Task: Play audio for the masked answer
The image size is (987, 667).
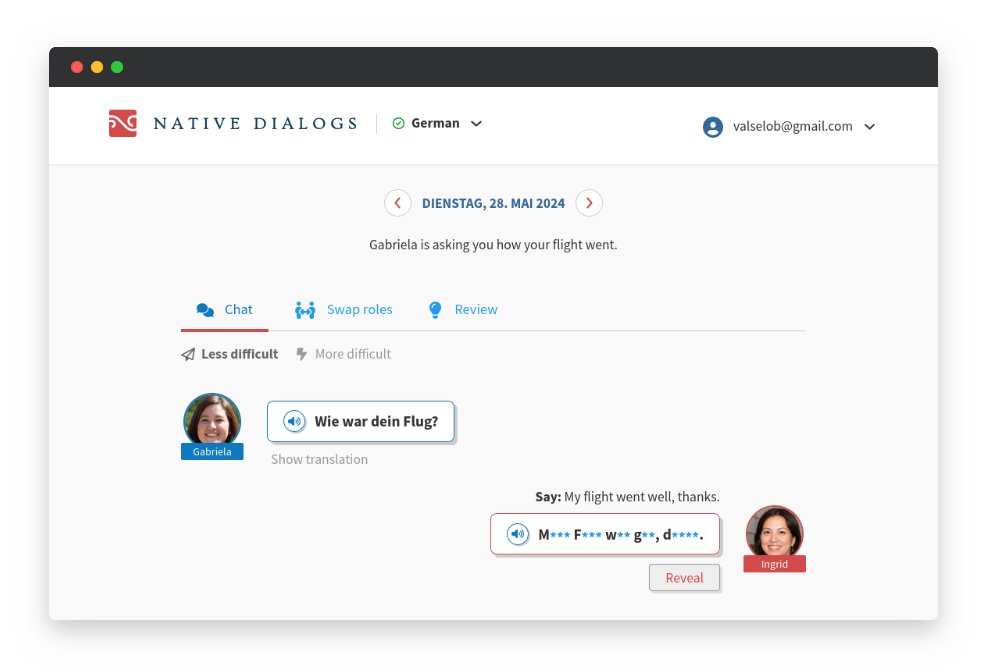Action: [x=518, y=534]
